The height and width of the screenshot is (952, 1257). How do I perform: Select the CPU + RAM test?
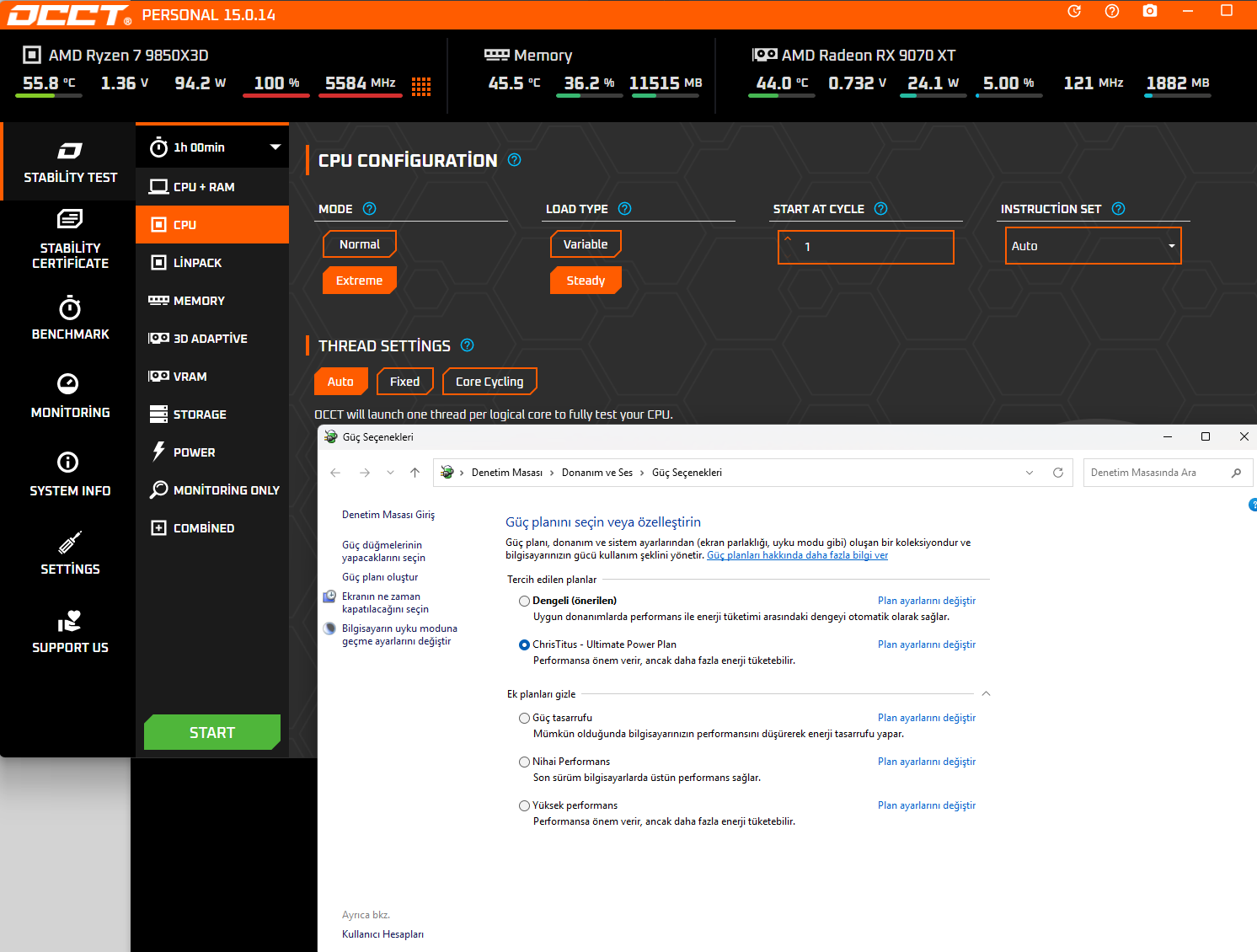click(x=212, y=187)
